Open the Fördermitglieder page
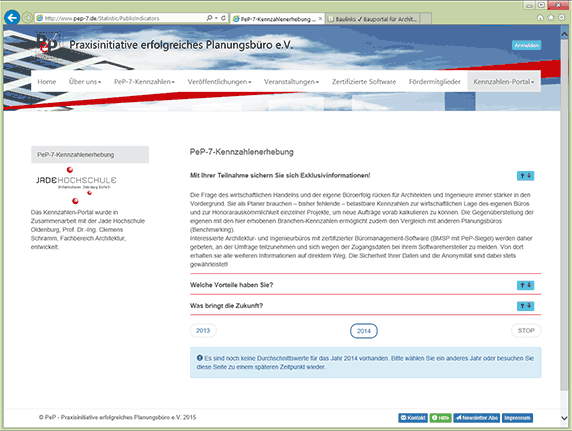This screenshot has height=431, width=572. (x=434, y=82)
